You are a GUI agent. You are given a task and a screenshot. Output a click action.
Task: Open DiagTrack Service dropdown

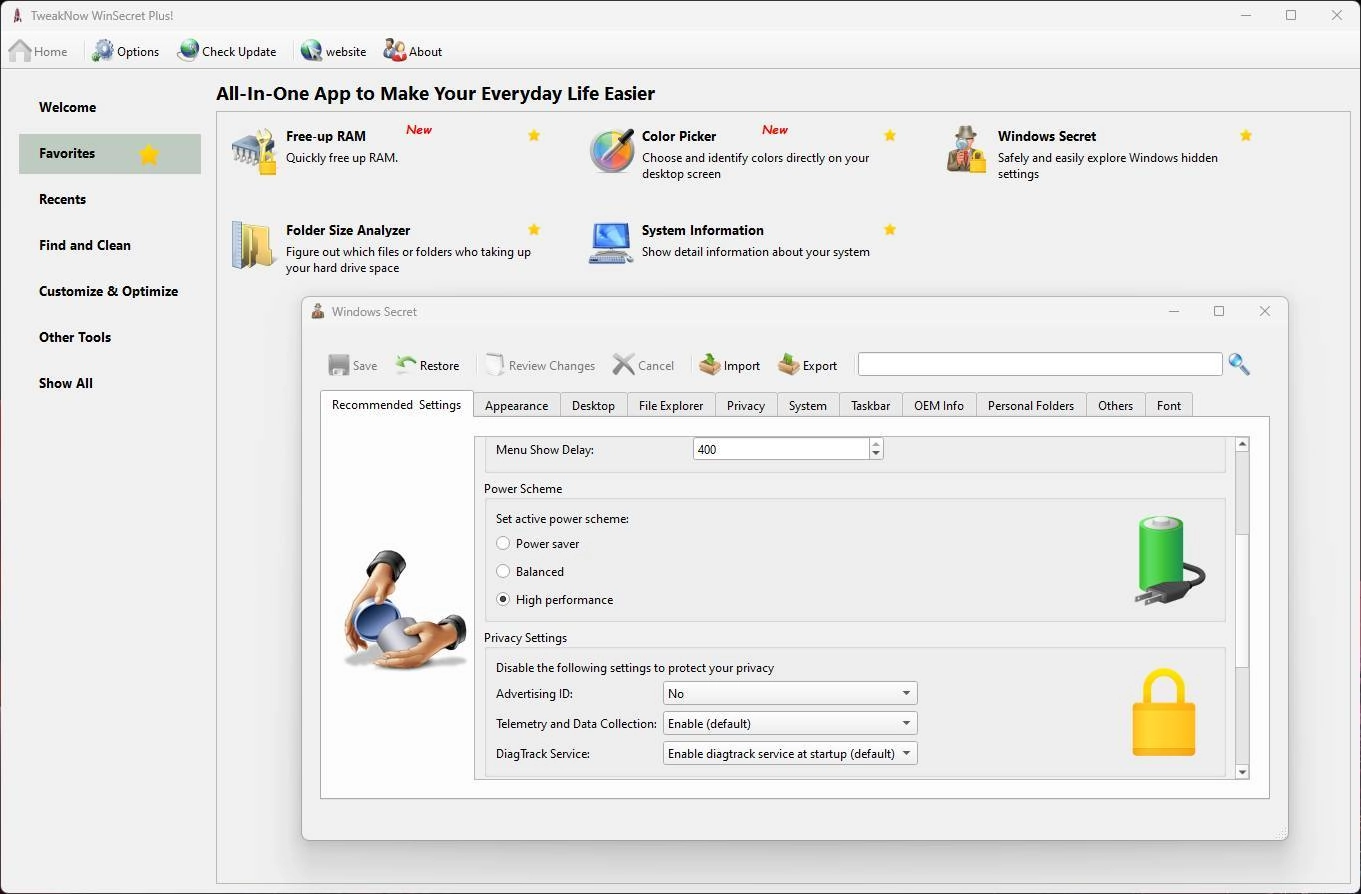click(x=790, y=753)
